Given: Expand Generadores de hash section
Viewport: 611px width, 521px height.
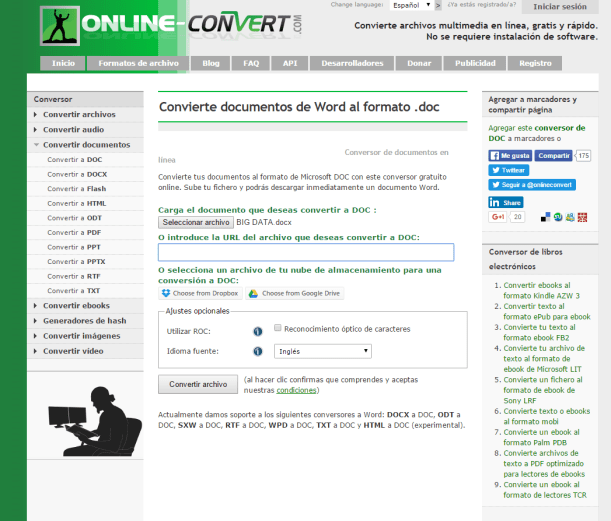Looking at the screenshot, I should [x=85, y=321].
